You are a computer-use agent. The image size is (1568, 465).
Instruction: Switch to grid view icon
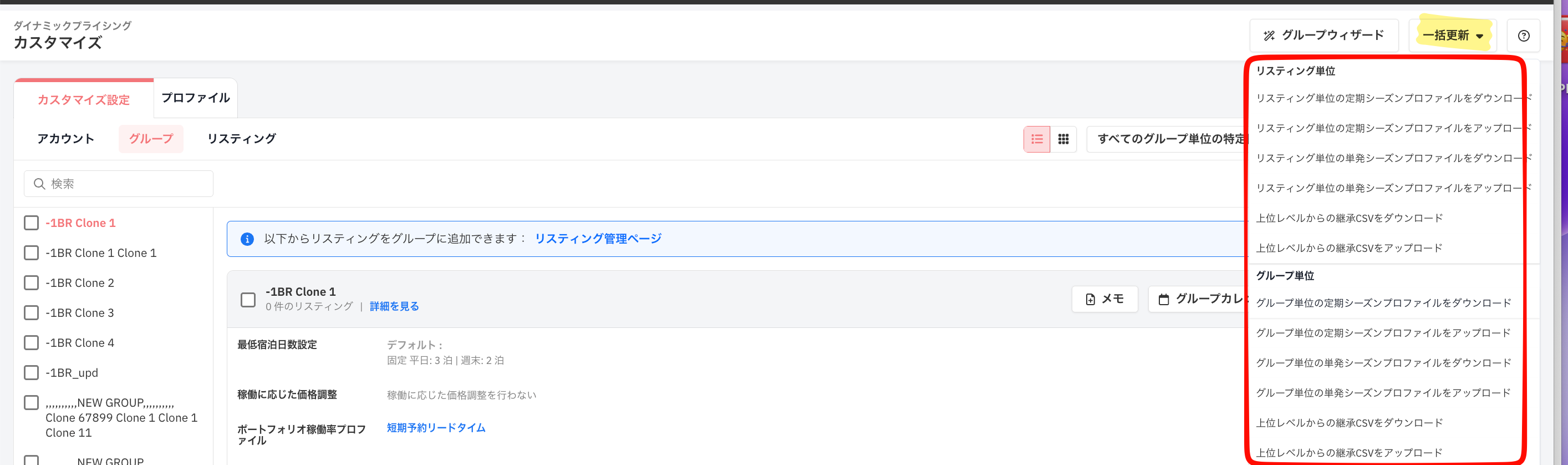1063,140
